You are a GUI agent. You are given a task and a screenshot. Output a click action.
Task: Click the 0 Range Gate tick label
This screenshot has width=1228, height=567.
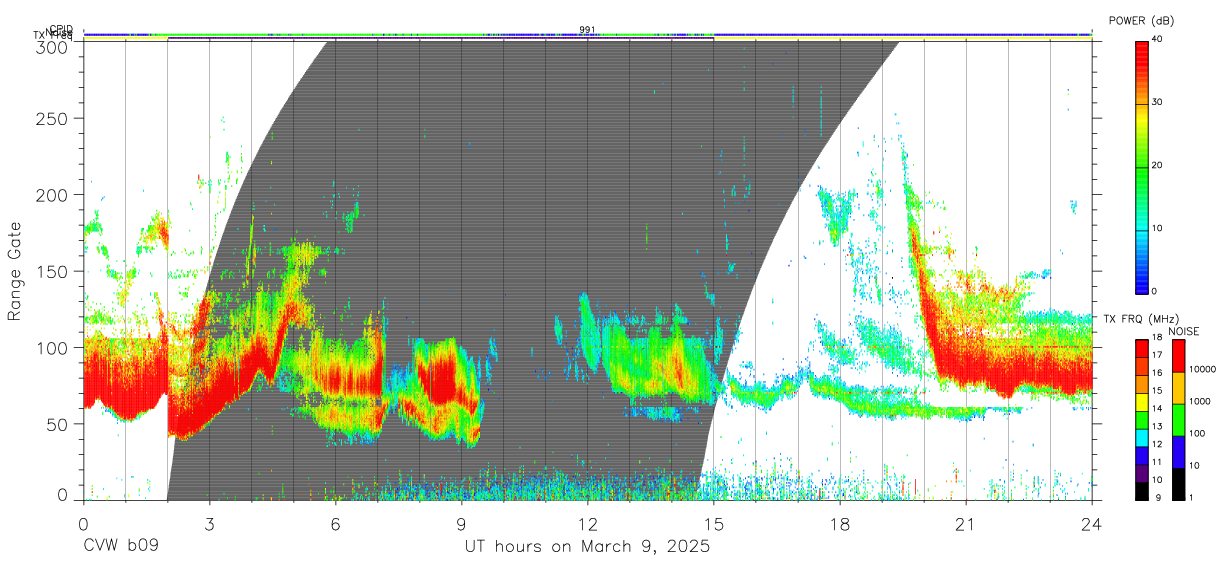(63, 494)
